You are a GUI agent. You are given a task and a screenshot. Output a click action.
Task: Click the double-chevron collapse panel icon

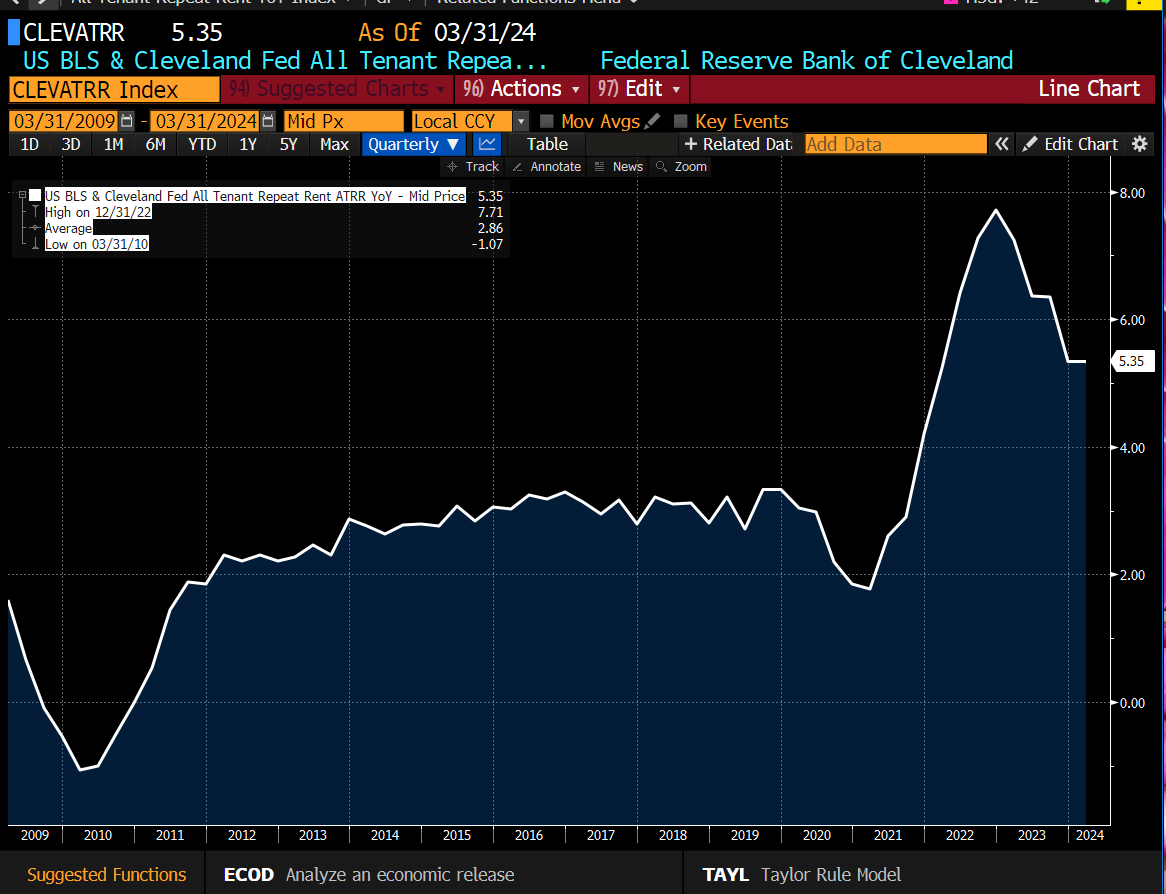(x=1001, y=144)
